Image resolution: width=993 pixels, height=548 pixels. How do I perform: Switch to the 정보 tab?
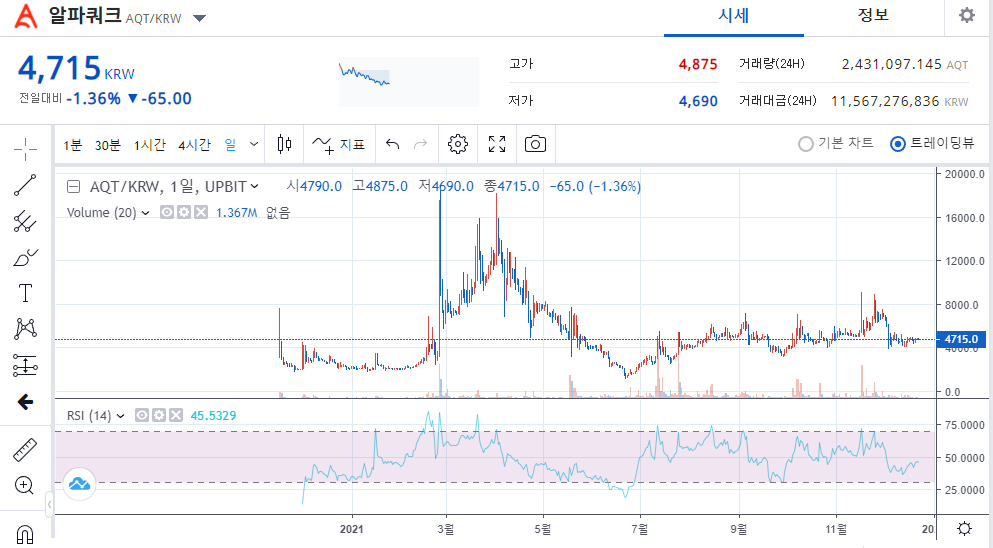873,16
